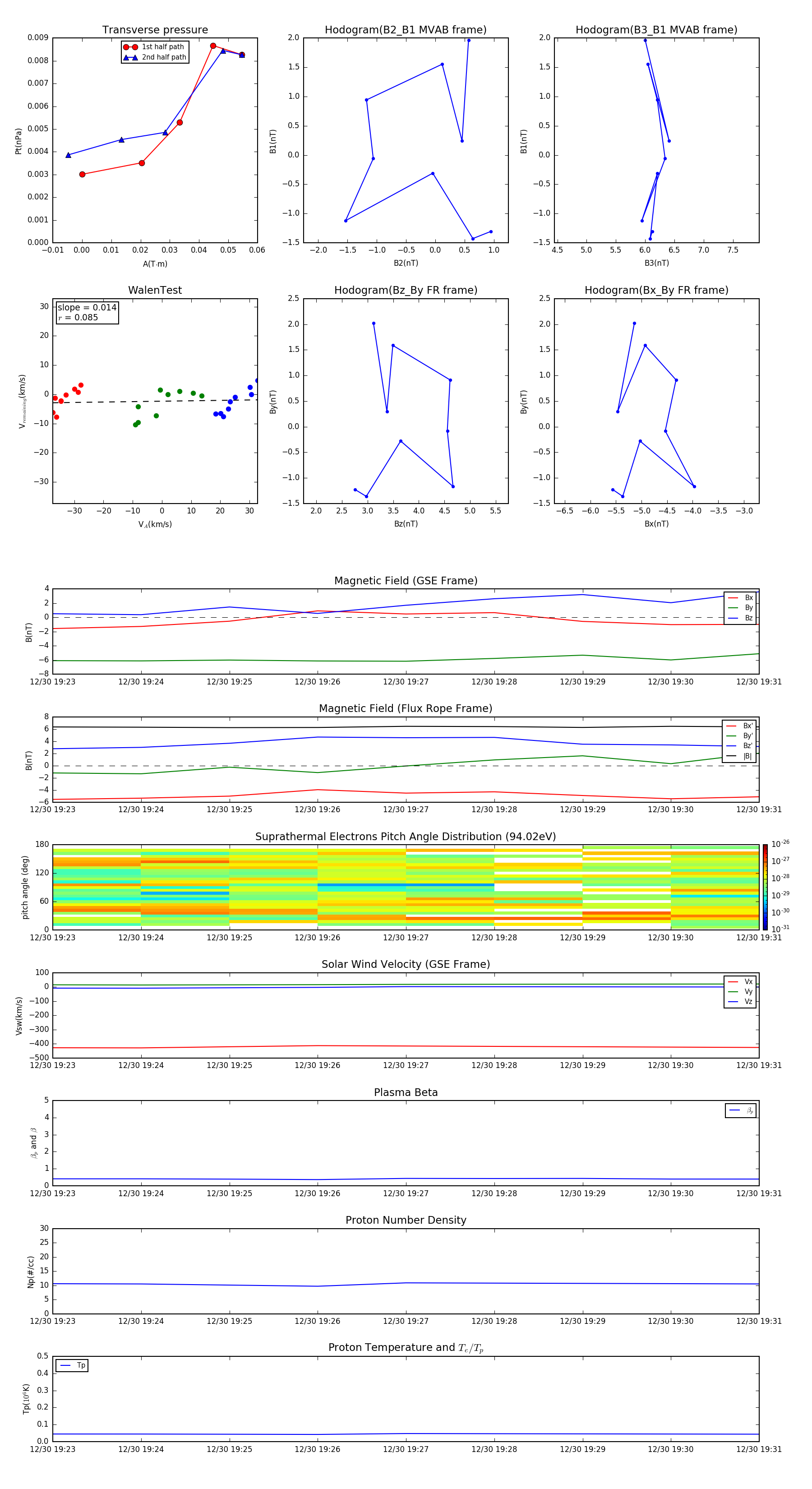812x1489 pixels.
Task: Click highest red point in Transverse pressure
Action: point(212,46)
